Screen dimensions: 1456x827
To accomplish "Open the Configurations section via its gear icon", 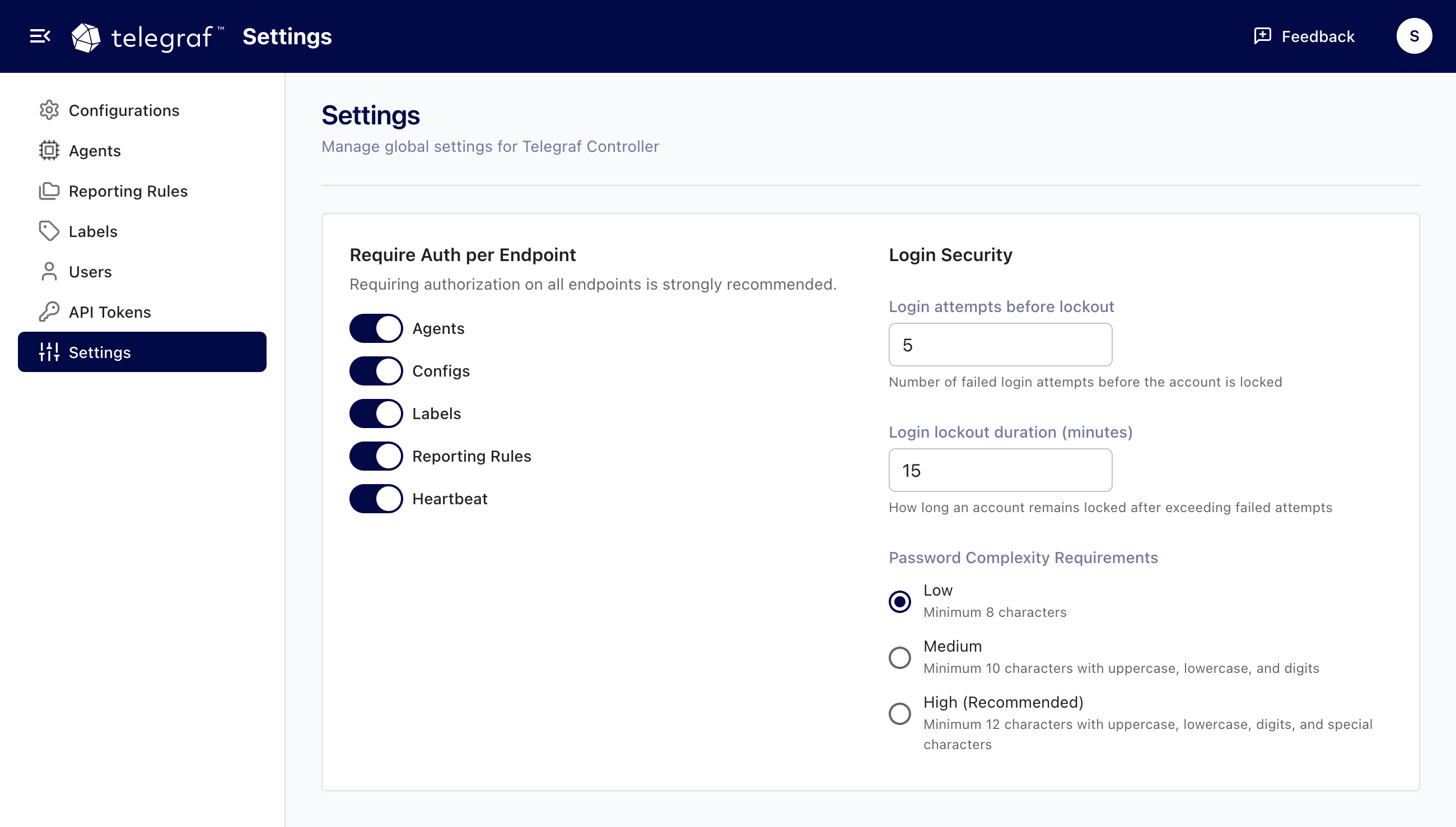I will (x=49, y=110).
